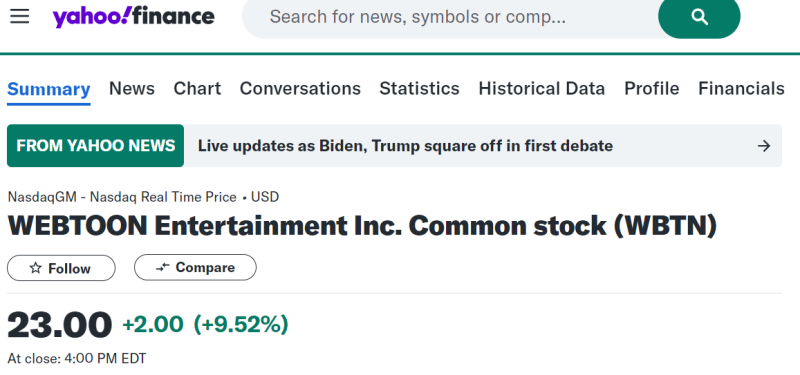Click the FROM YAHOO NEWS label
The width and height of the screenshot is (800, 375).
click(x=95, y=146)
